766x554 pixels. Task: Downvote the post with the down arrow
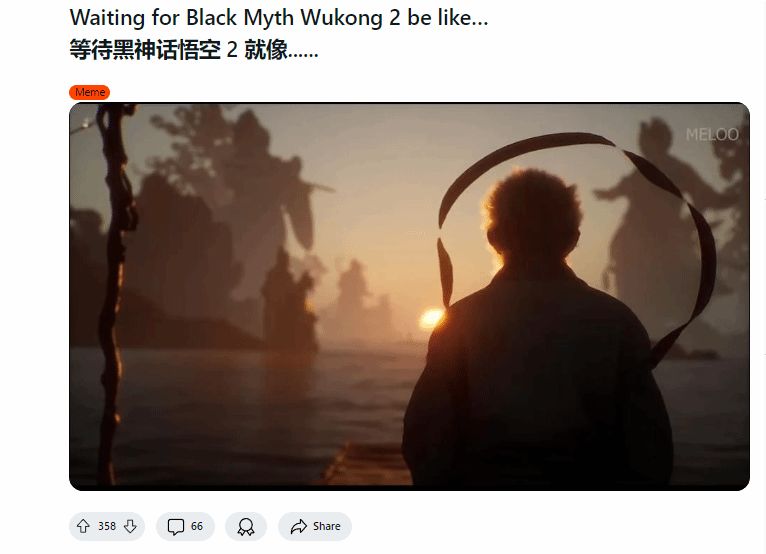(x=130, y=526)
